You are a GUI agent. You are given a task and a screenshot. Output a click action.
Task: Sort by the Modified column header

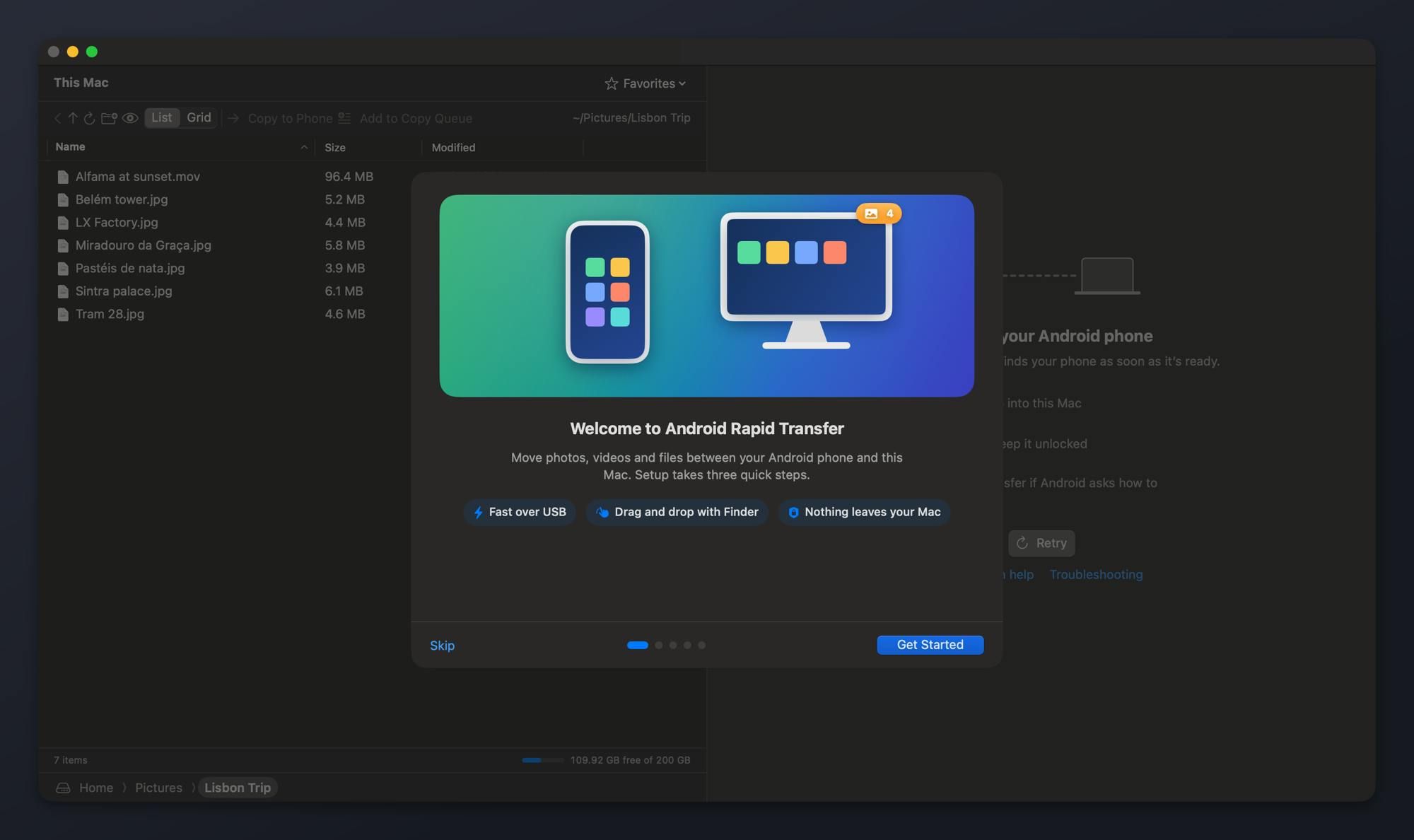pos(503,147)
